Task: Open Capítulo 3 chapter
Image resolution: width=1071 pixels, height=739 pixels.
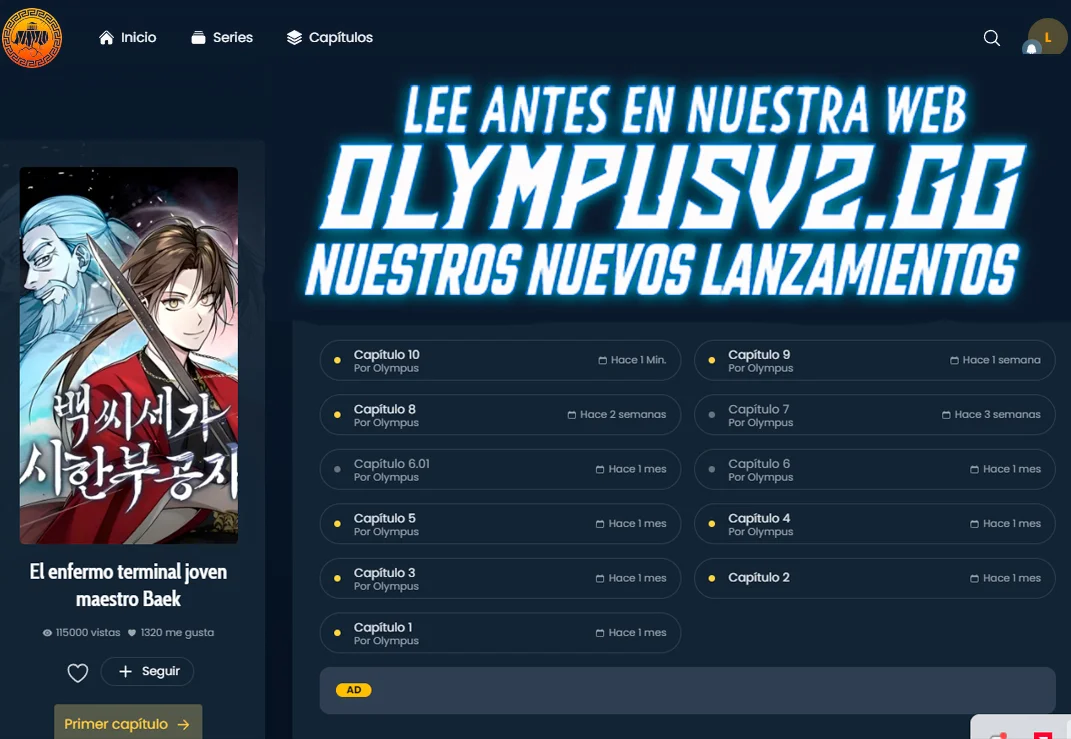Action: click(x=500, y=578)
